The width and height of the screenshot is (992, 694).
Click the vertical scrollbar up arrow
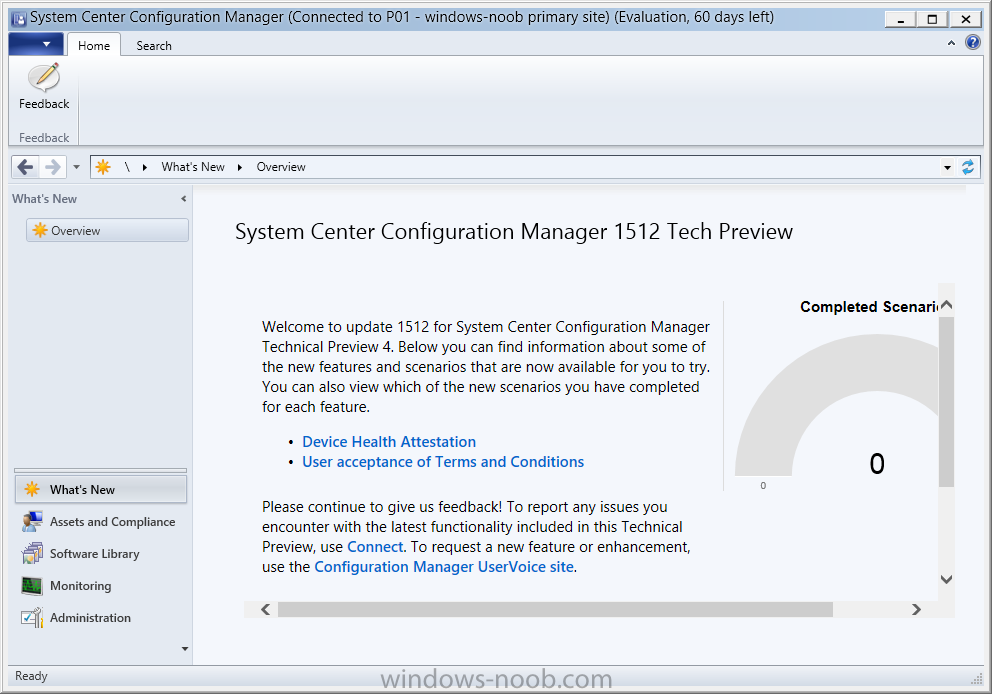point(946,305)
